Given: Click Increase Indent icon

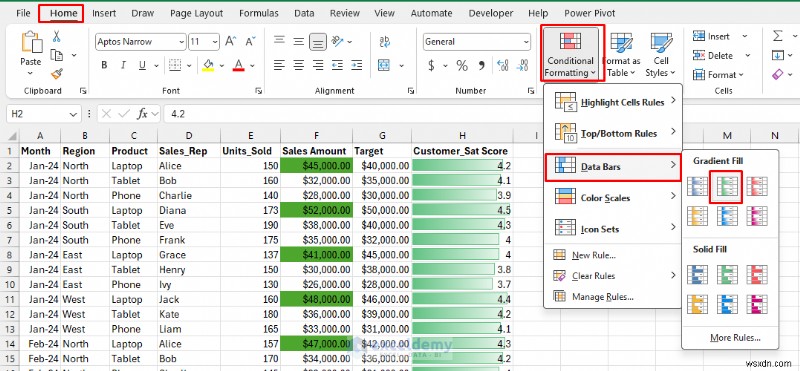Looking at the screenshot, I should (357, 65).
